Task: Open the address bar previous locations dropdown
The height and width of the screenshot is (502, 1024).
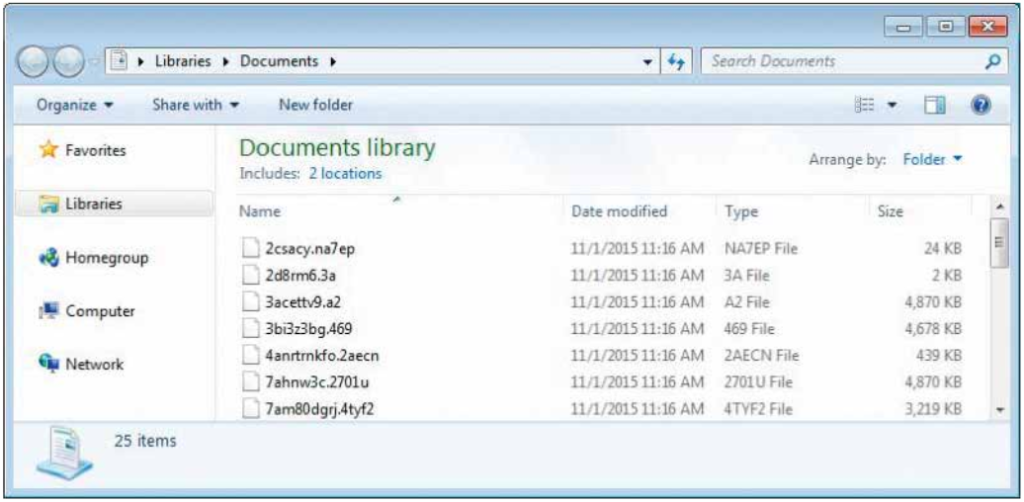Action: point(647,63)
